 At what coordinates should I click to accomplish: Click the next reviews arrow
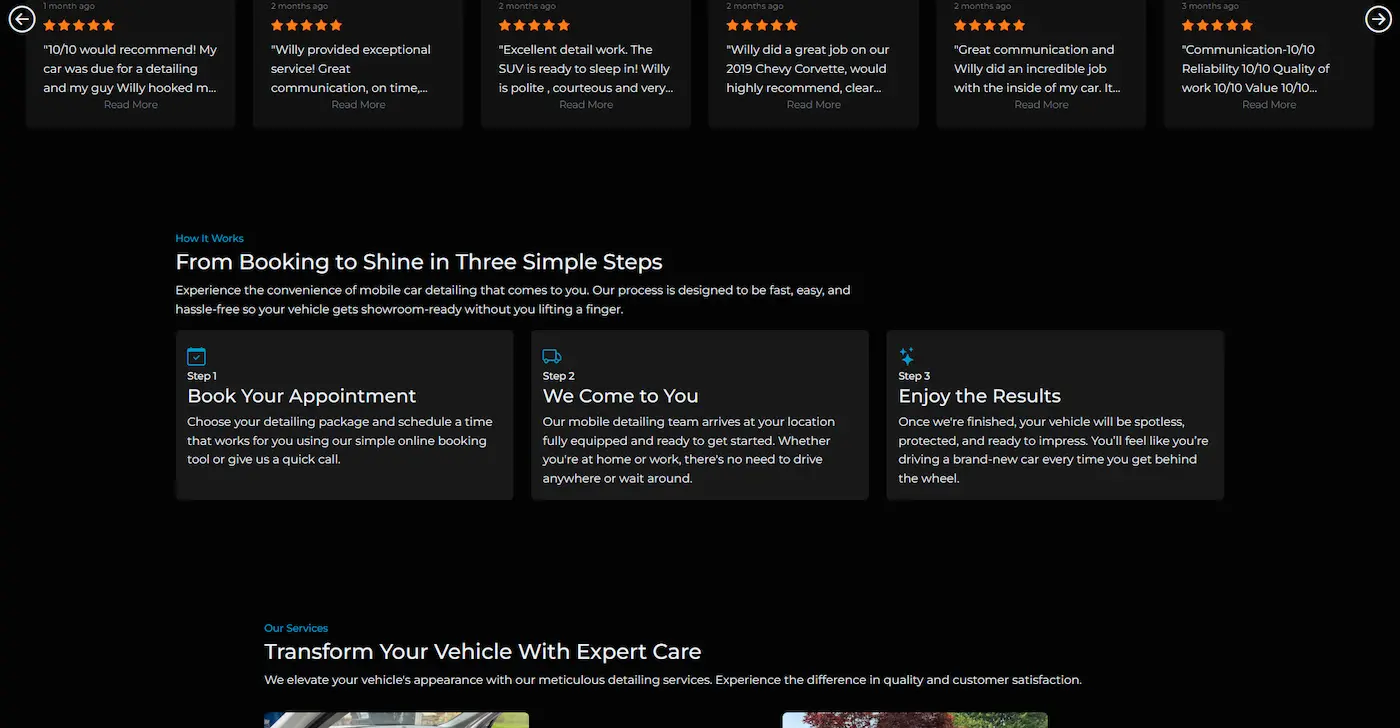tap(1378, 19)
